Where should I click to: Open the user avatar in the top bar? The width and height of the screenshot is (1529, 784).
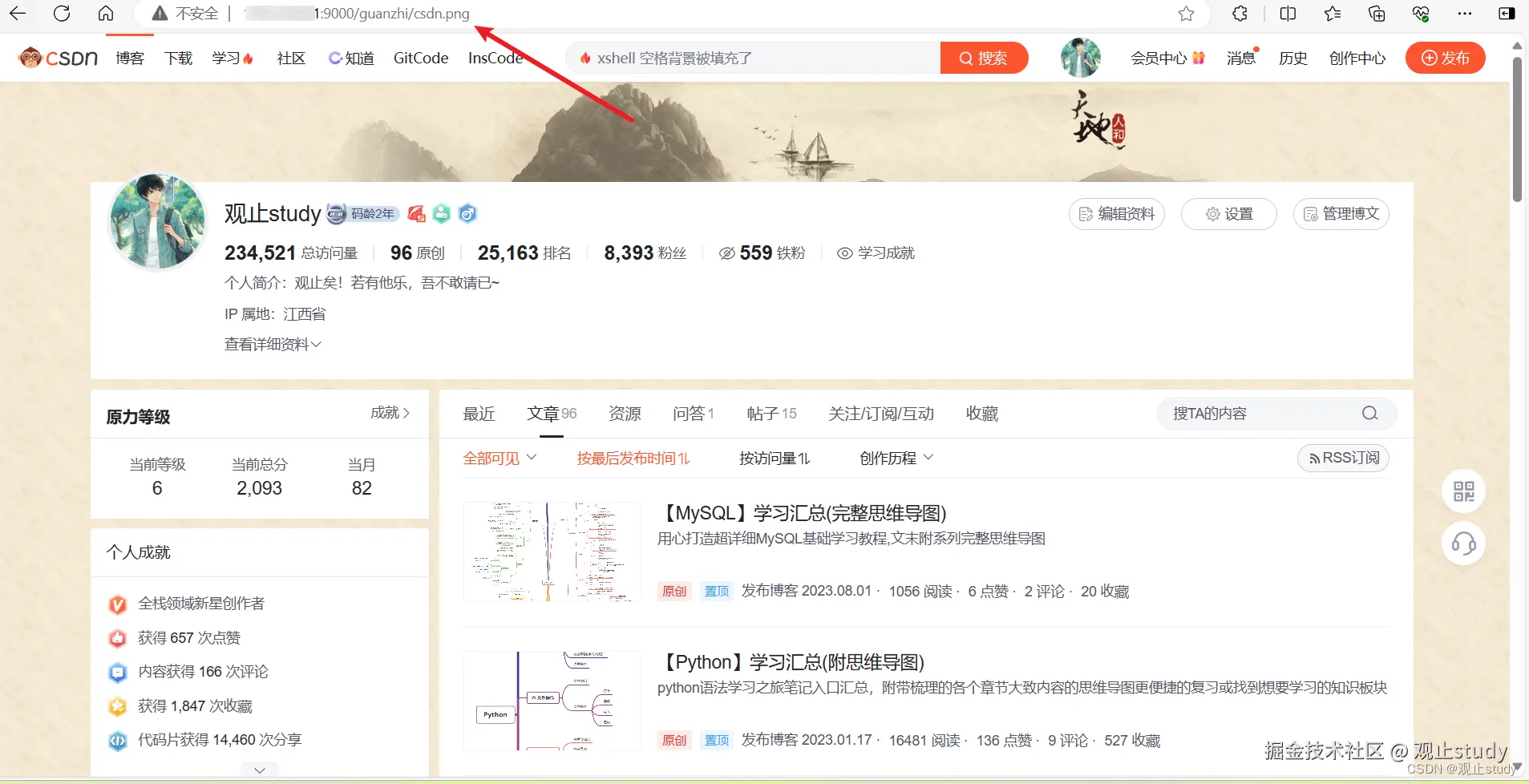(1079, 57)
